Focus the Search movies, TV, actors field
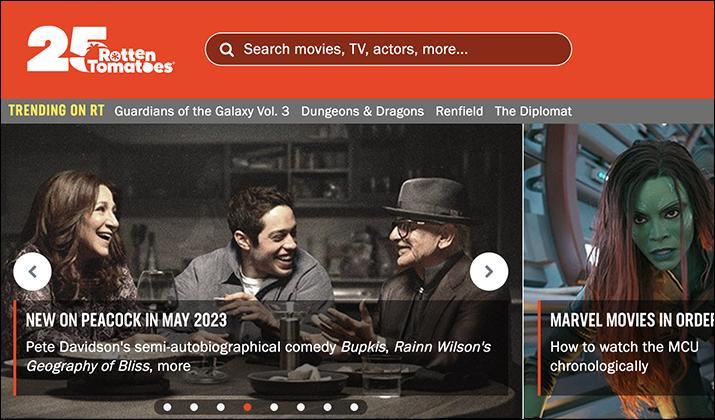Screen dimensions: 715x420 (x=389, y=49)
